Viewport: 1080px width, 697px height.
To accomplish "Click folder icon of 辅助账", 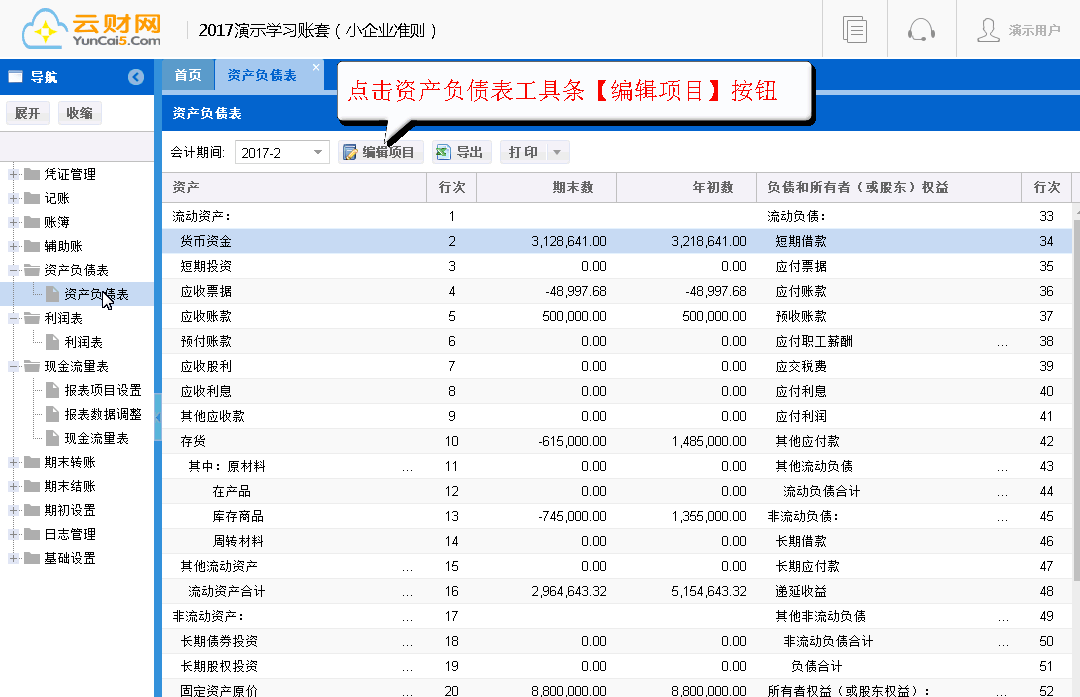I will coord(32,246).
